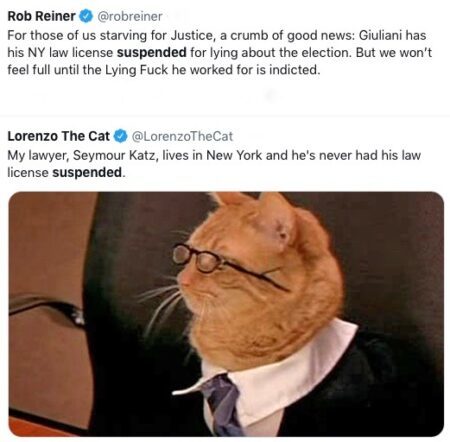Viewport: 450px width, 442px height.
Task: Open Lorenzo The Cat display name
Action: tap(58, 136)
